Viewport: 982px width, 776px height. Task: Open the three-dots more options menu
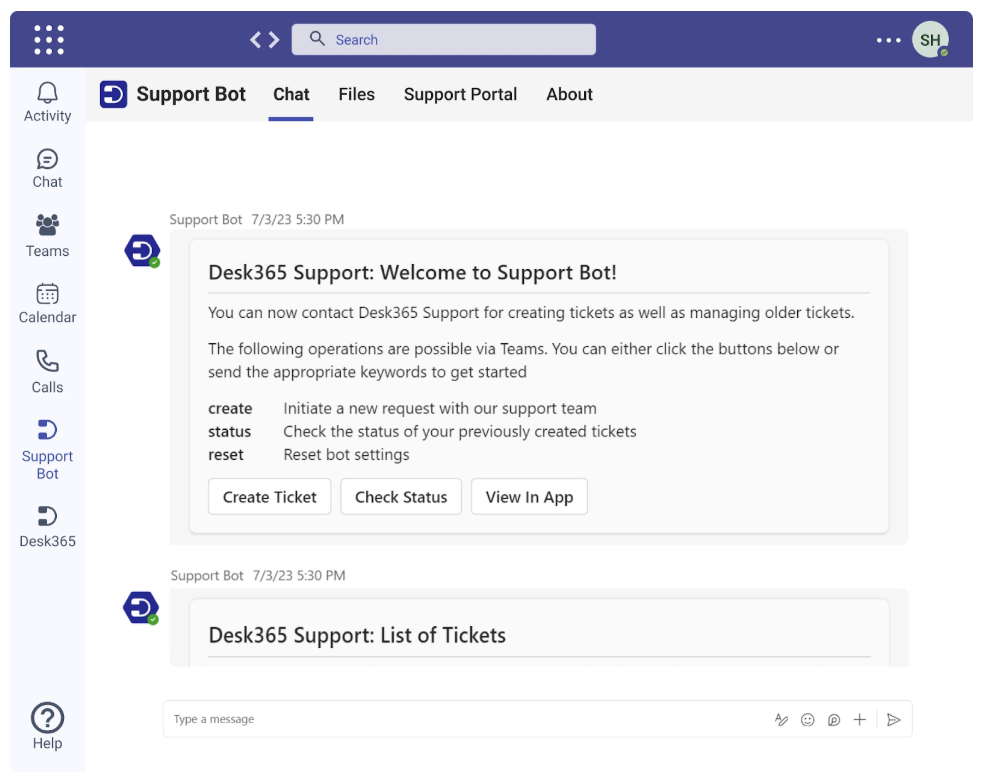(x=888, y=40)
